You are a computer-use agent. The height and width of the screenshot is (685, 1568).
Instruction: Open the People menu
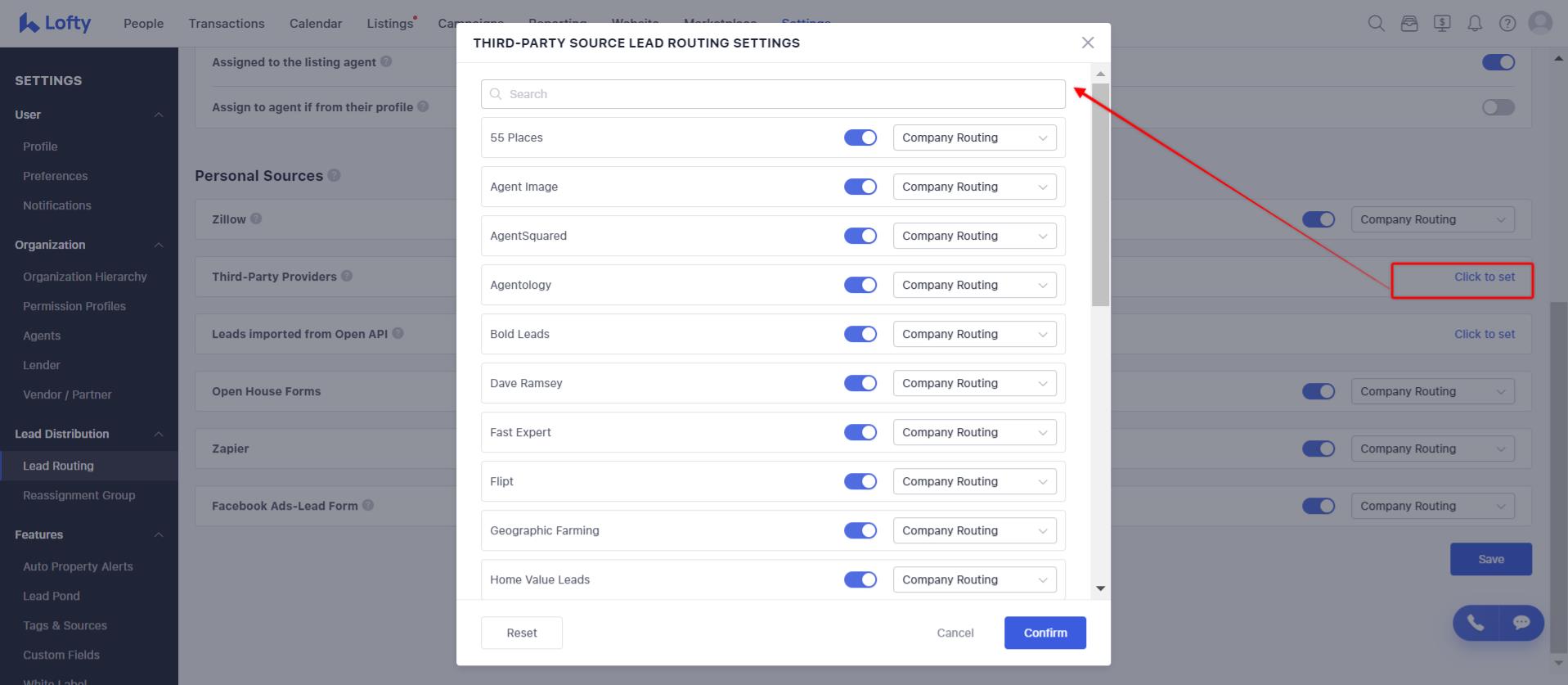[x=143, y=24]
